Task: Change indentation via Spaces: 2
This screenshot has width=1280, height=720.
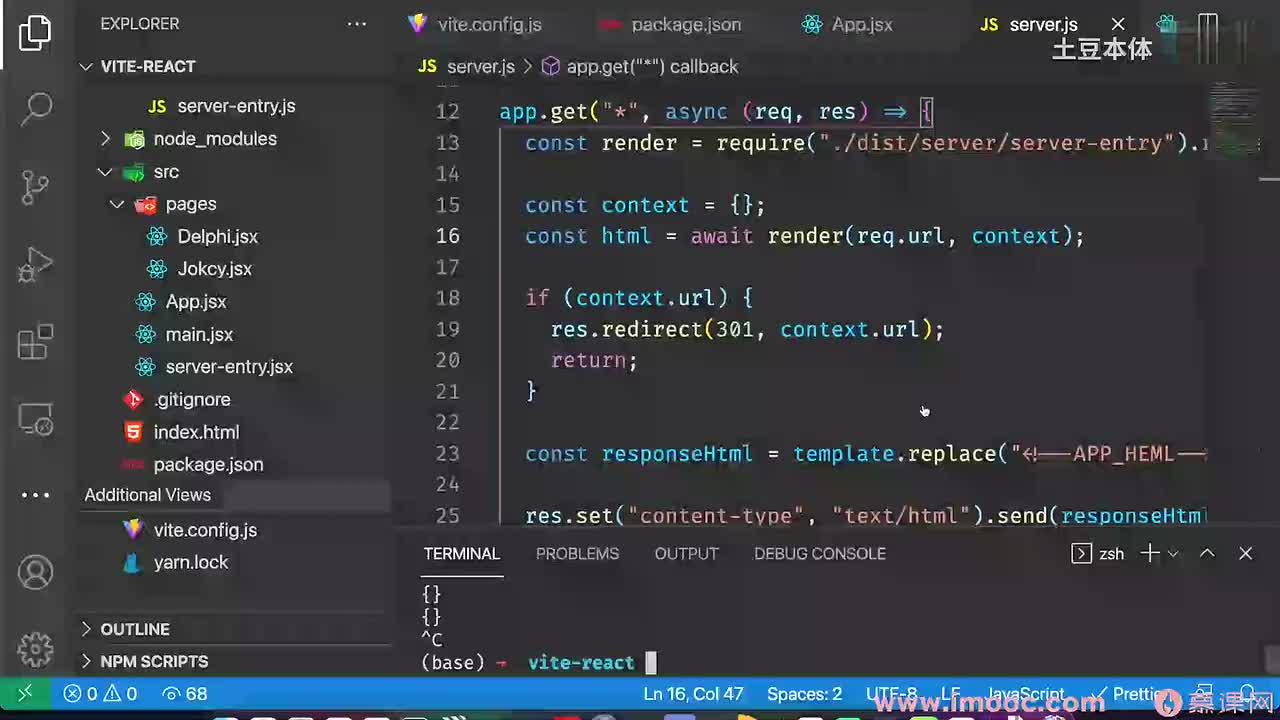Action: tap(804, 694)
